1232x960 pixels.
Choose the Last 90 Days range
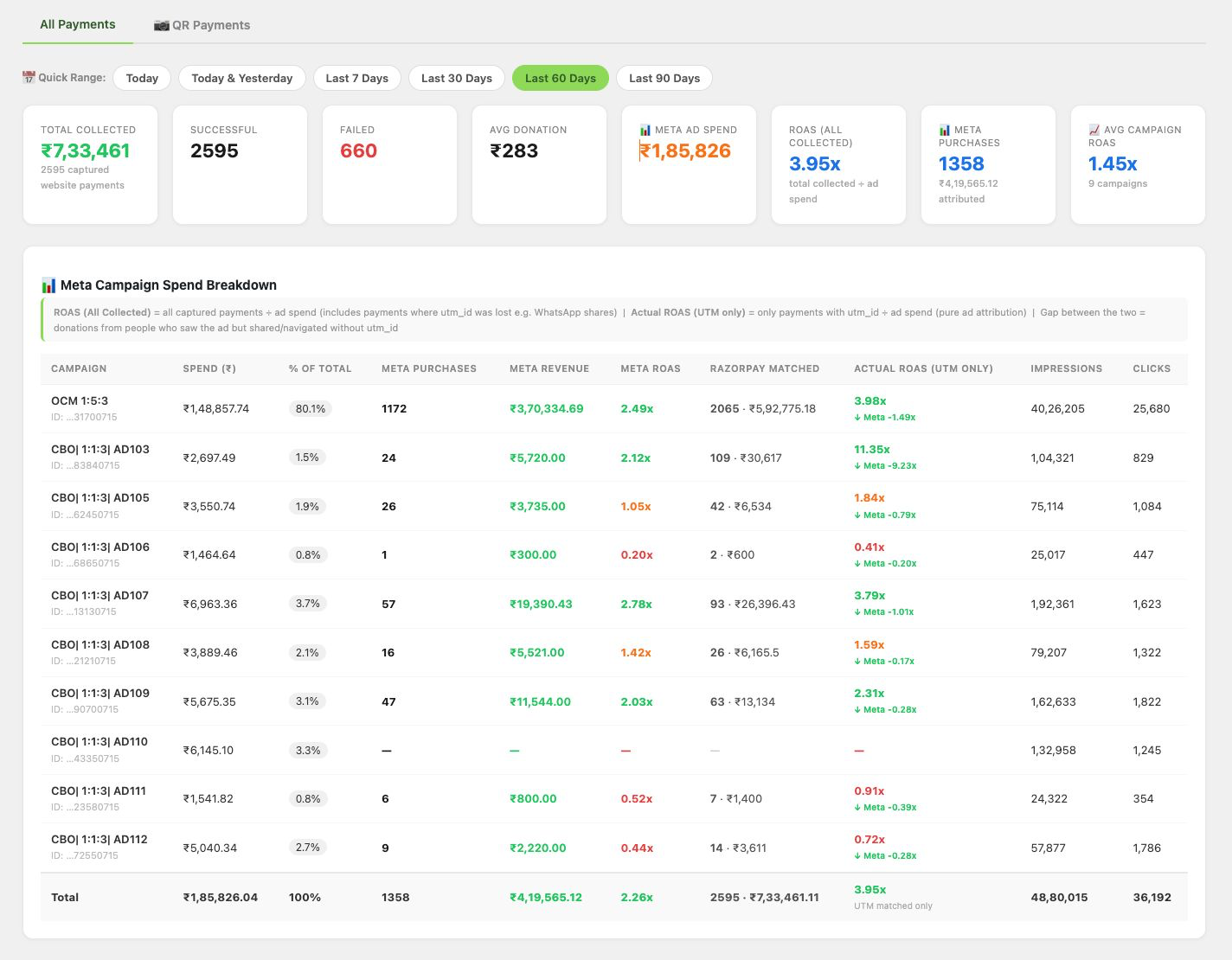point(664,78)
